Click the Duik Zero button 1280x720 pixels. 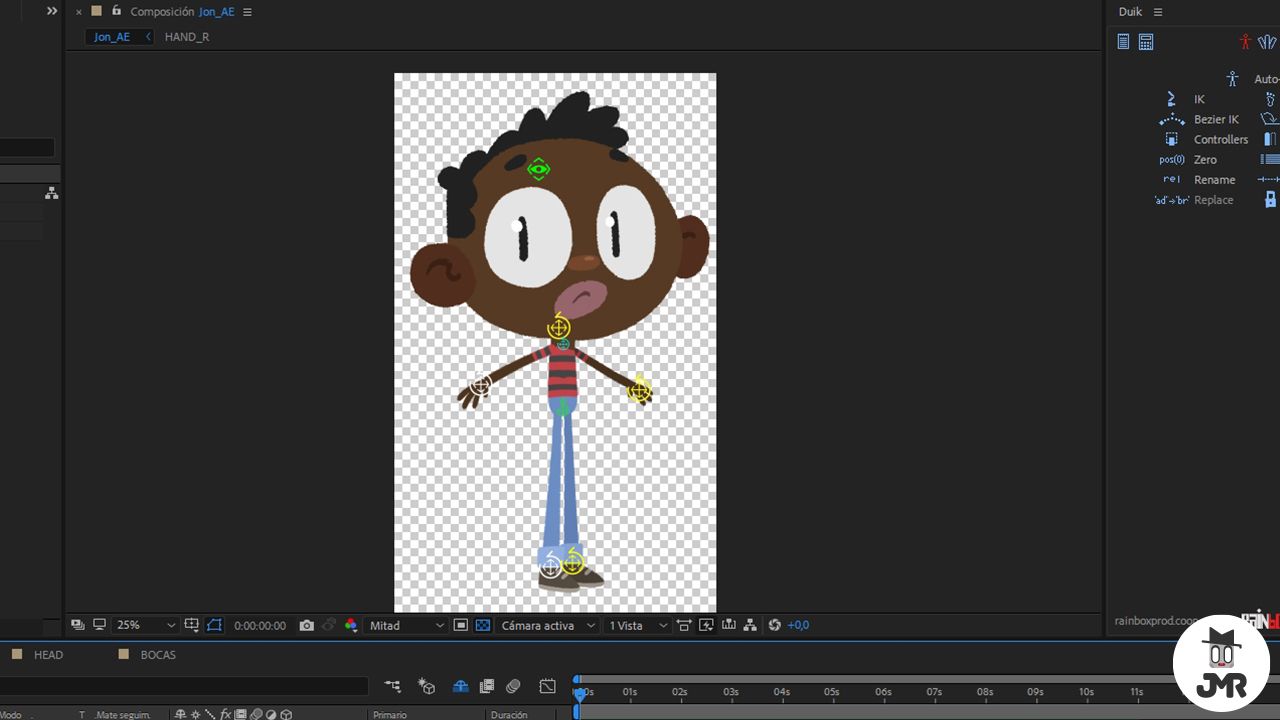click(x=1188, y=159)
